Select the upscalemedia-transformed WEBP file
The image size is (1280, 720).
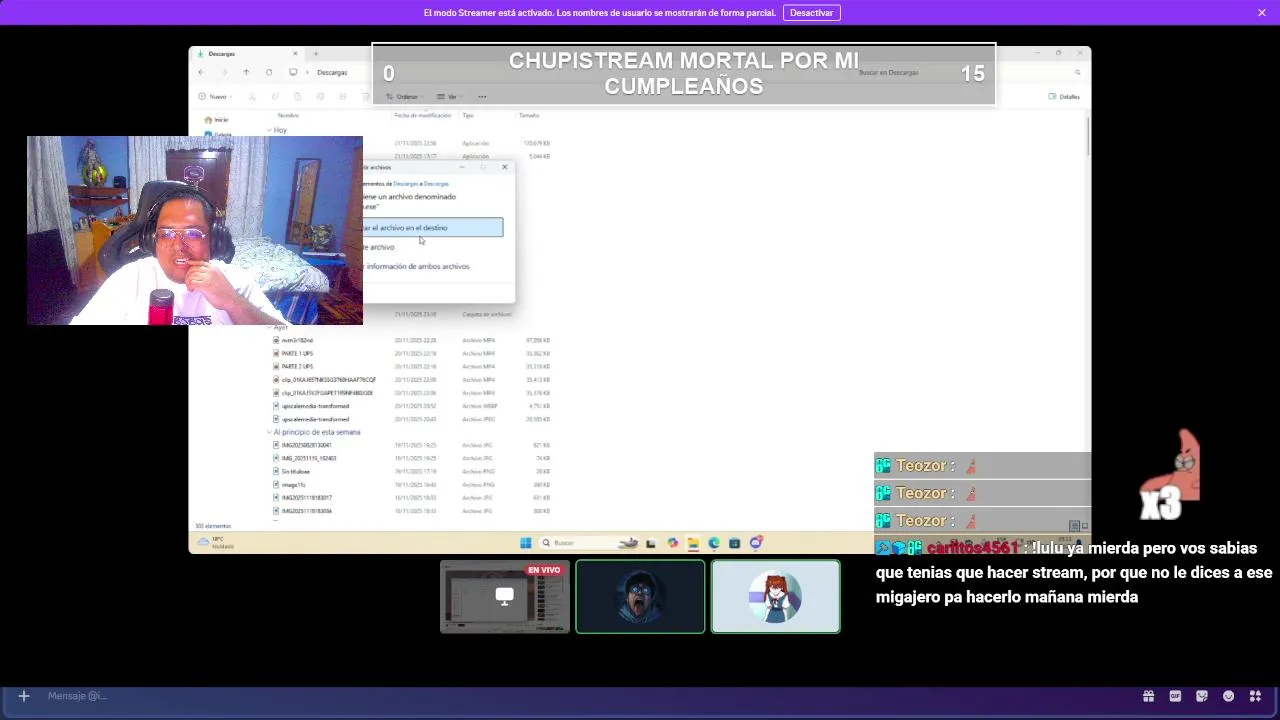[315, 406]
